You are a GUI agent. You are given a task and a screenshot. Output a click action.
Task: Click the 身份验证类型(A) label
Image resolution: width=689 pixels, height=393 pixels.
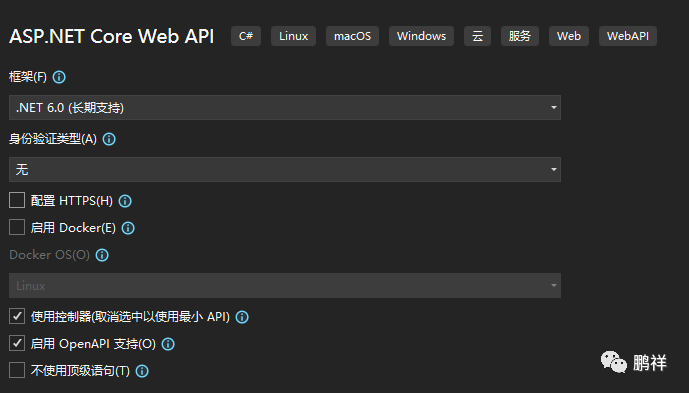(53, 139)
